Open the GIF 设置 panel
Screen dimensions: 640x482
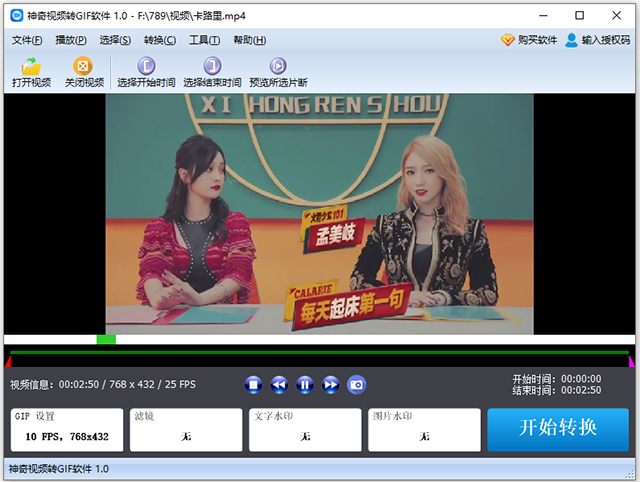(x=67, y=430)
